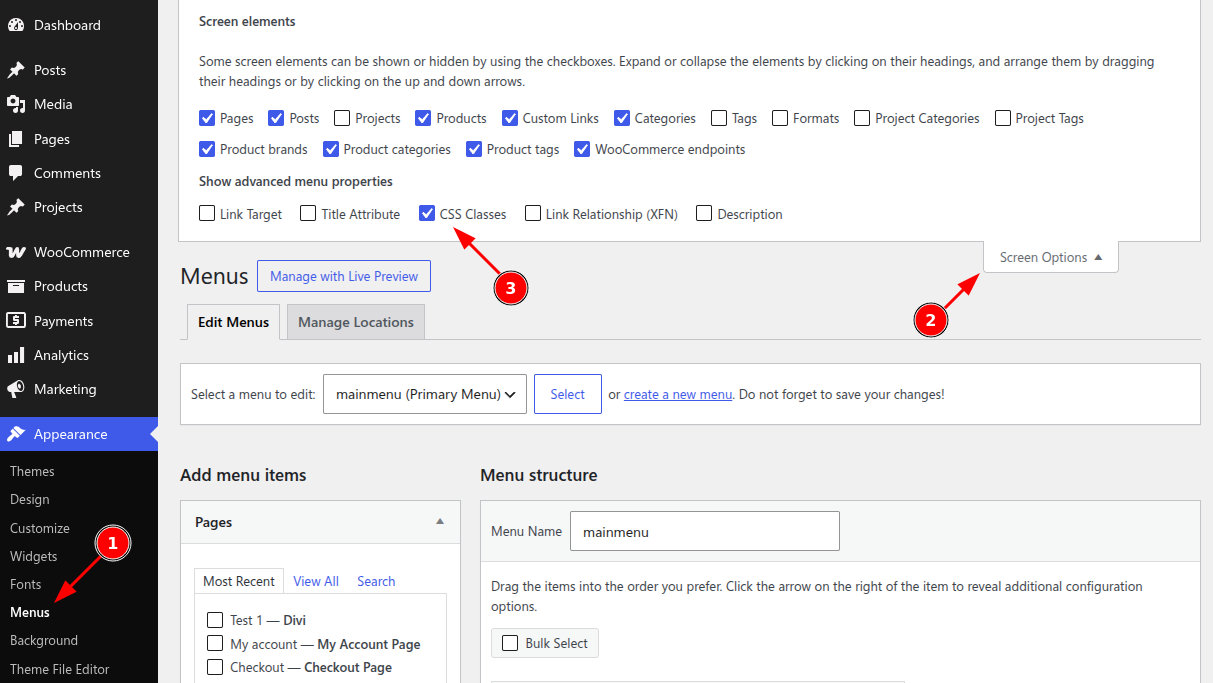This screenshot has width=1213, height=683.
Task: Uncheck the Pages screen element checkbox
Action: 207,118
